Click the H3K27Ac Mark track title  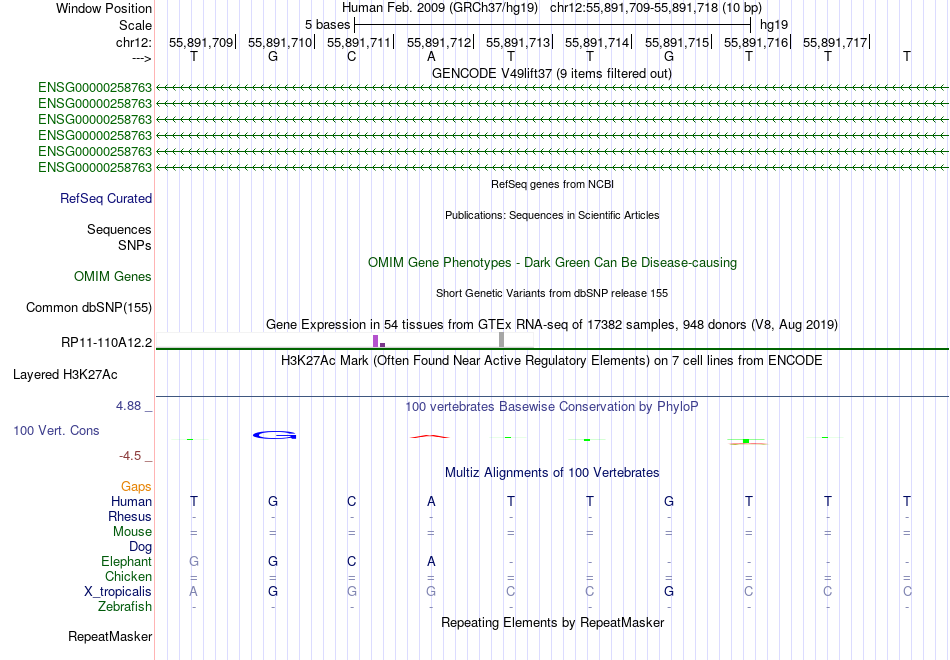pyautogui.click(x=552, y=361)
